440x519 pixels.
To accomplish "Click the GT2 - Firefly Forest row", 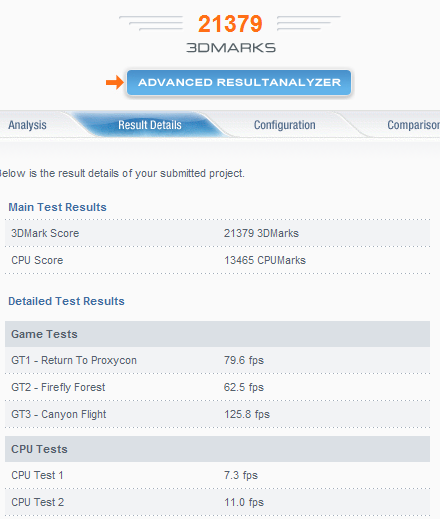I will (x=217, y=387).
